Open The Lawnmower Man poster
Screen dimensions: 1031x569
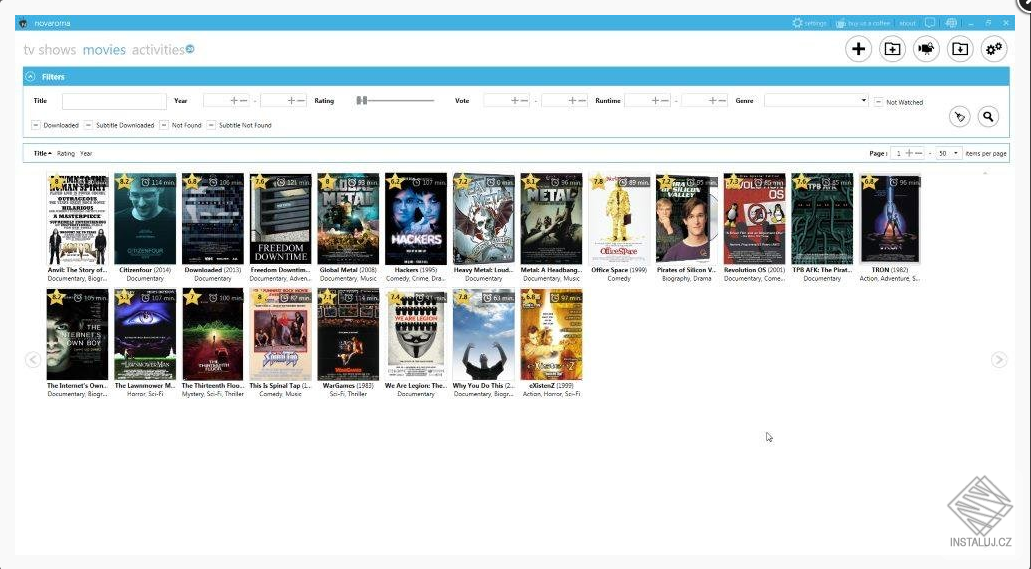coord(145,335)
